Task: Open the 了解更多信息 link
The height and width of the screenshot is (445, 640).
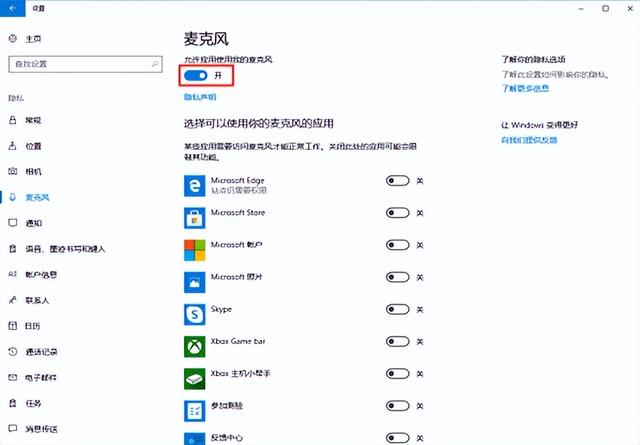Action: pyautogui.click(x=525, y=88)
